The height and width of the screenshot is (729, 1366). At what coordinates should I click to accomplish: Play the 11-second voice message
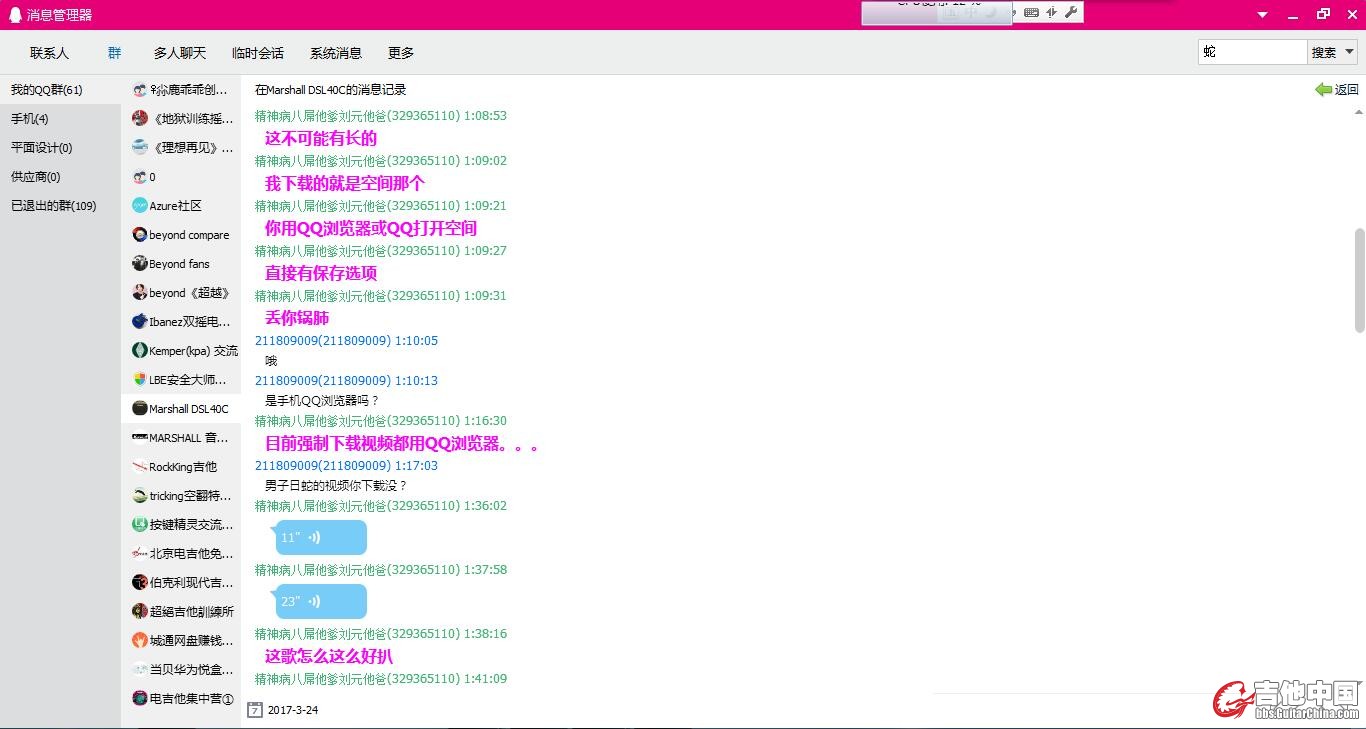[320, 538]
